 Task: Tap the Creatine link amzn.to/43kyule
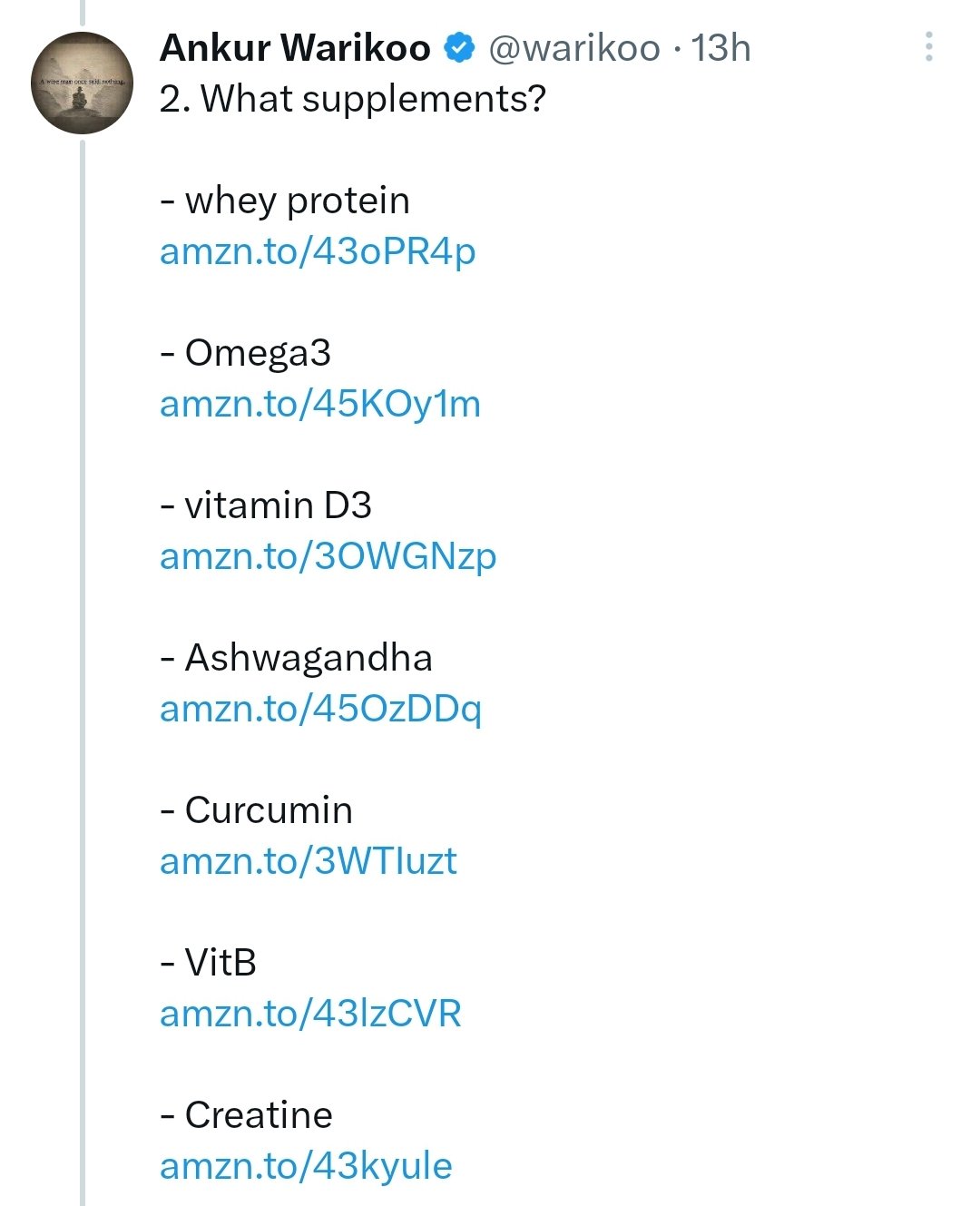306,1166
